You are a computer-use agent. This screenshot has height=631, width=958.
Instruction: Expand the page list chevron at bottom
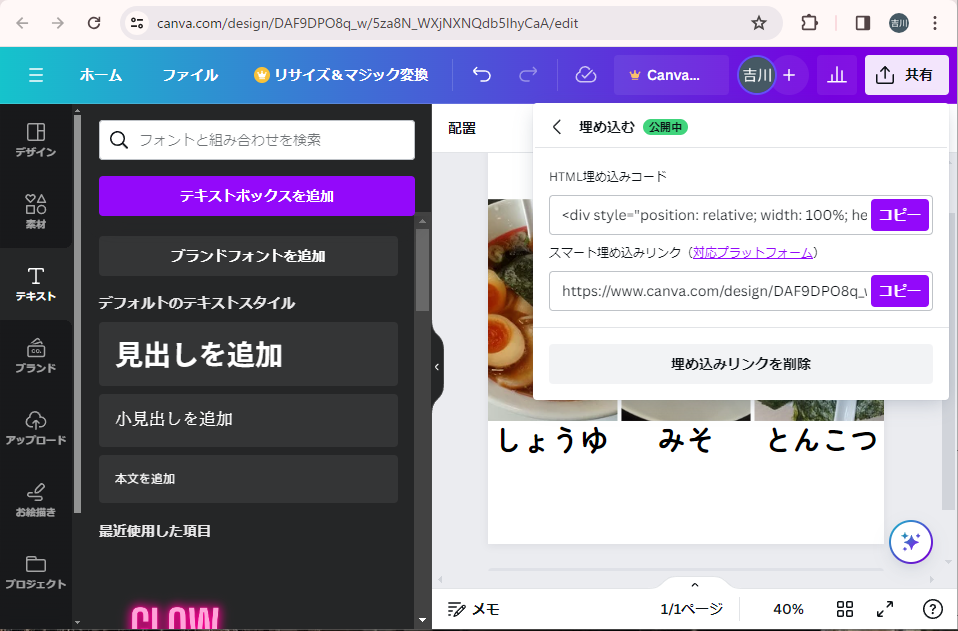click(694, 585)
